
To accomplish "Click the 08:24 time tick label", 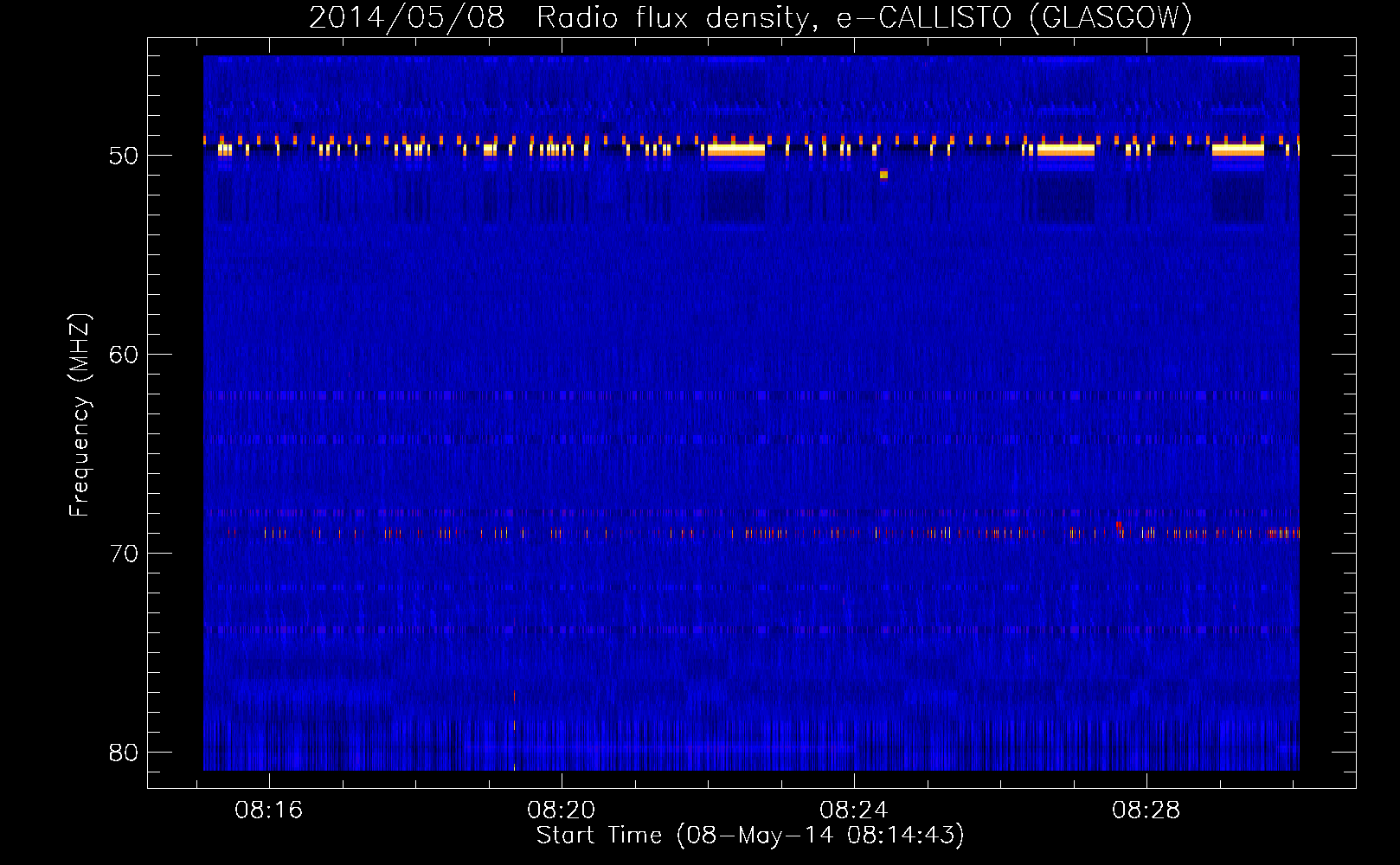I will (854, 811).
